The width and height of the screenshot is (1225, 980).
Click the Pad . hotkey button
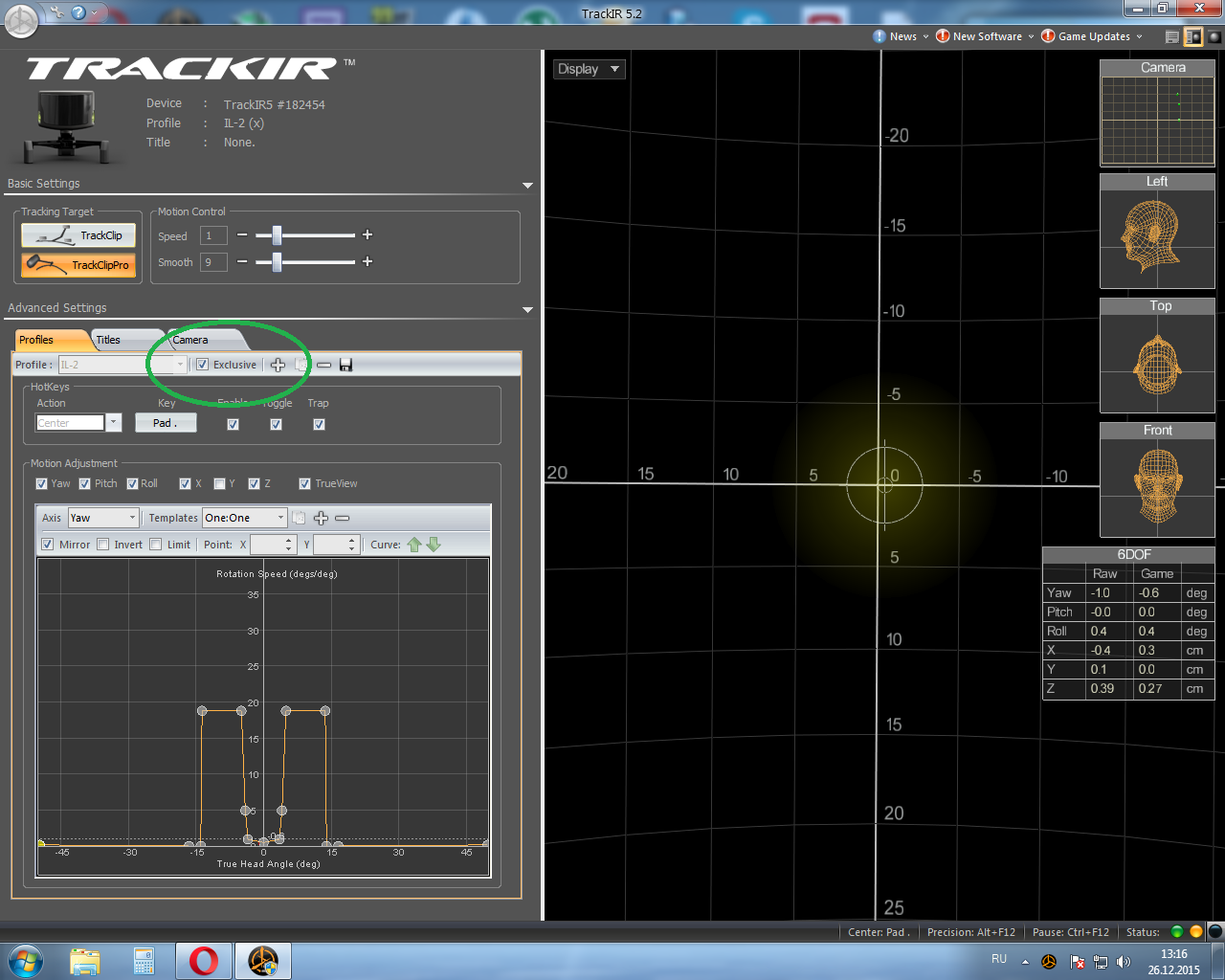coord(166,423)
